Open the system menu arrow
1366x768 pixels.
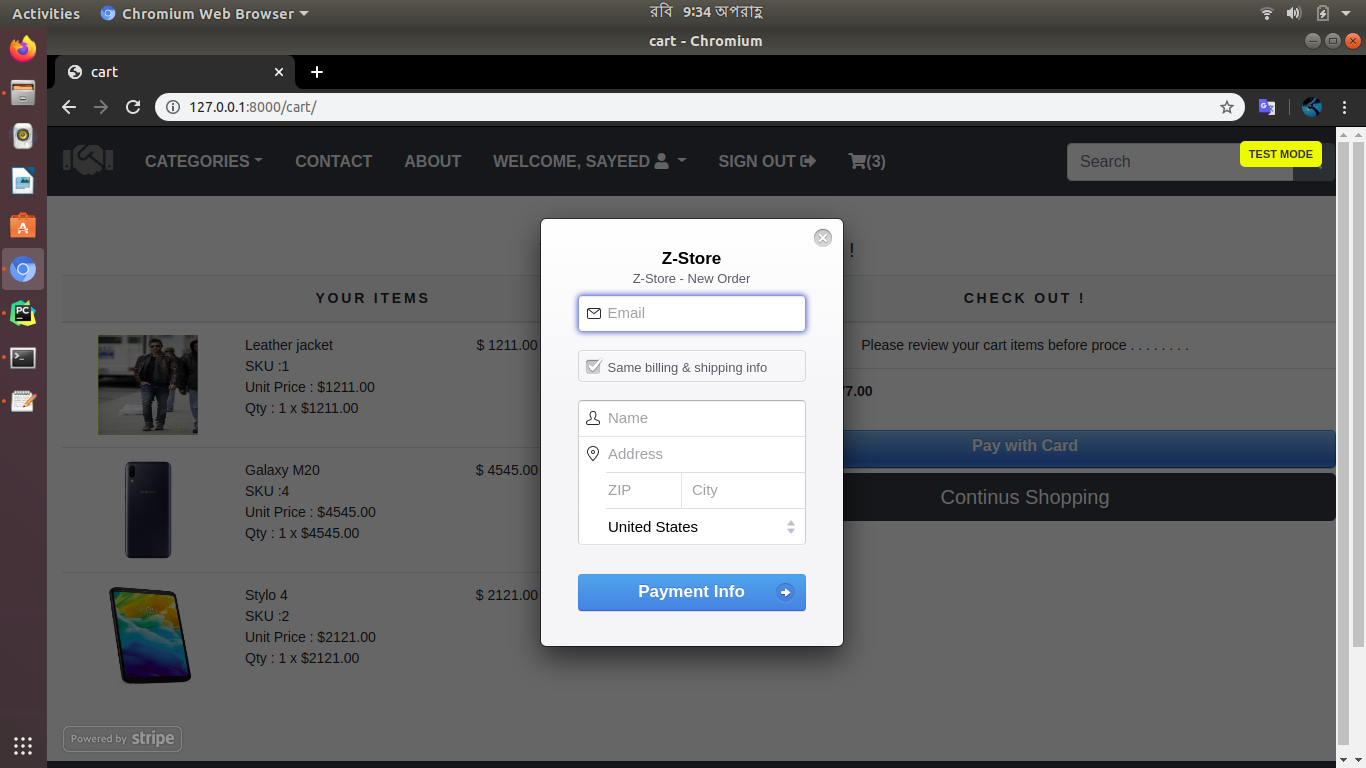[x=1347, y=14]
